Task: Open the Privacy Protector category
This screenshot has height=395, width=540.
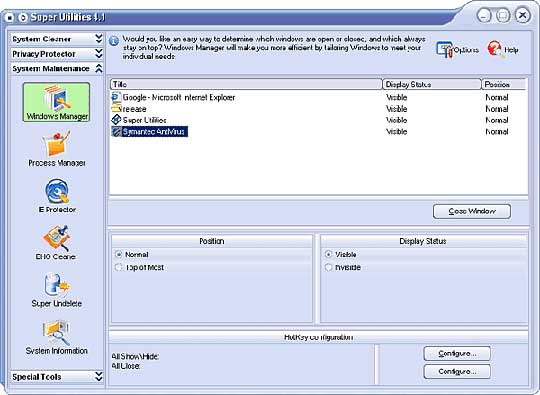Action: tap(57, 54)
